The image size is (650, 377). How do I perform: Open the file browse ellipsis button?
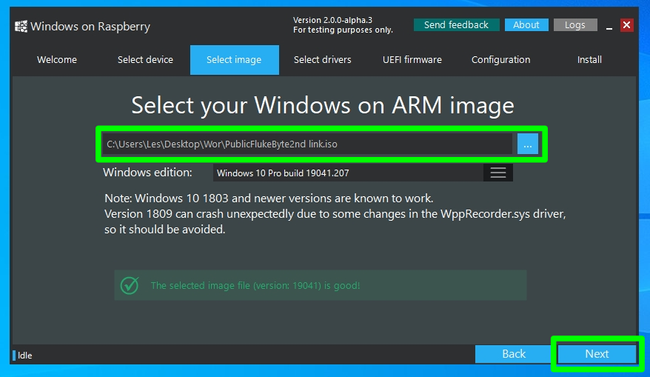click(527, 144)
